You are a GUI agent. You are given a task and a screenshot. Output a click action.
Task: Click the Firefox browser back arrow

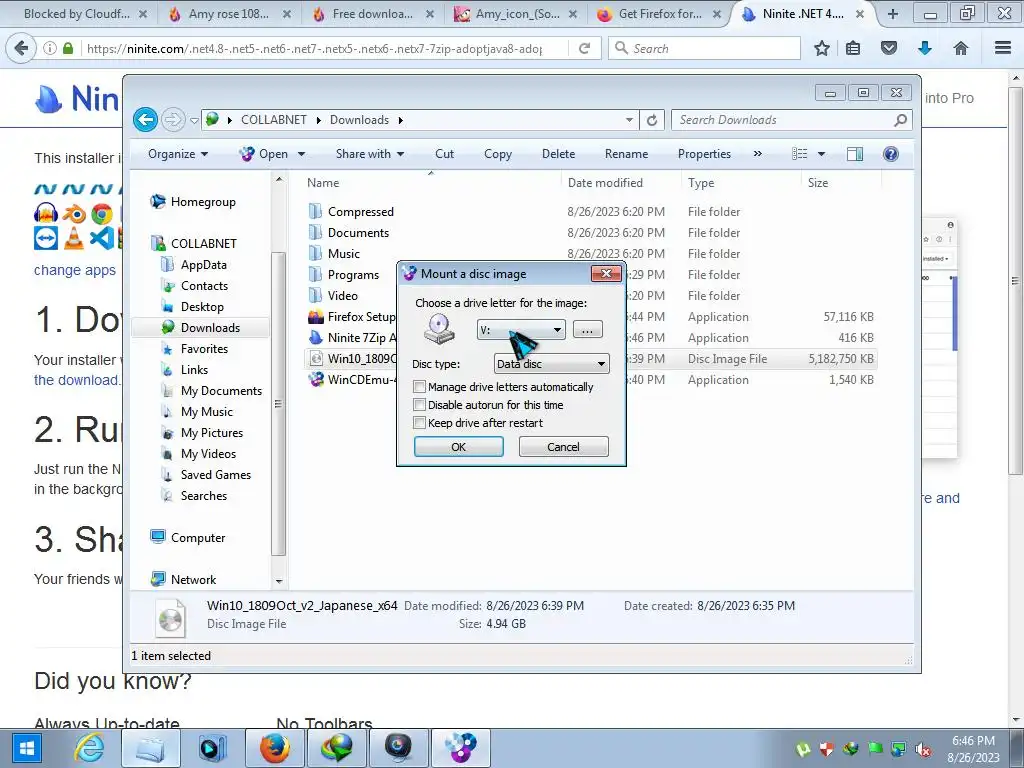[x=21, y=48]
